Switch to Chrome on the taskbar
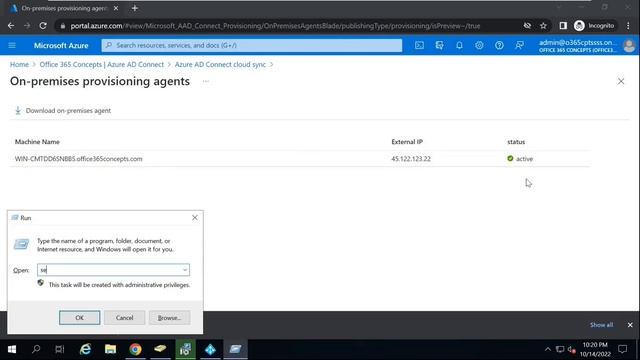 click(x=136, y=349)
